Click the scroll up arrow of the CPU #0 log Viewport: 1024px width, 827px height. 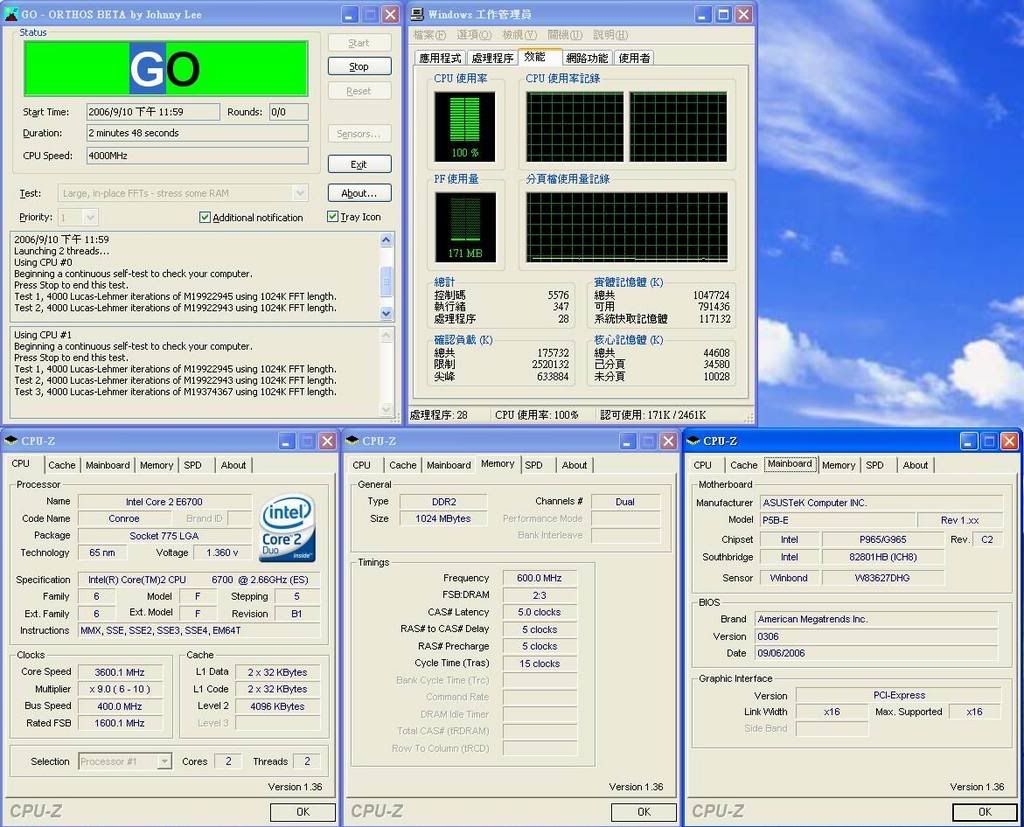click(386, 240)
